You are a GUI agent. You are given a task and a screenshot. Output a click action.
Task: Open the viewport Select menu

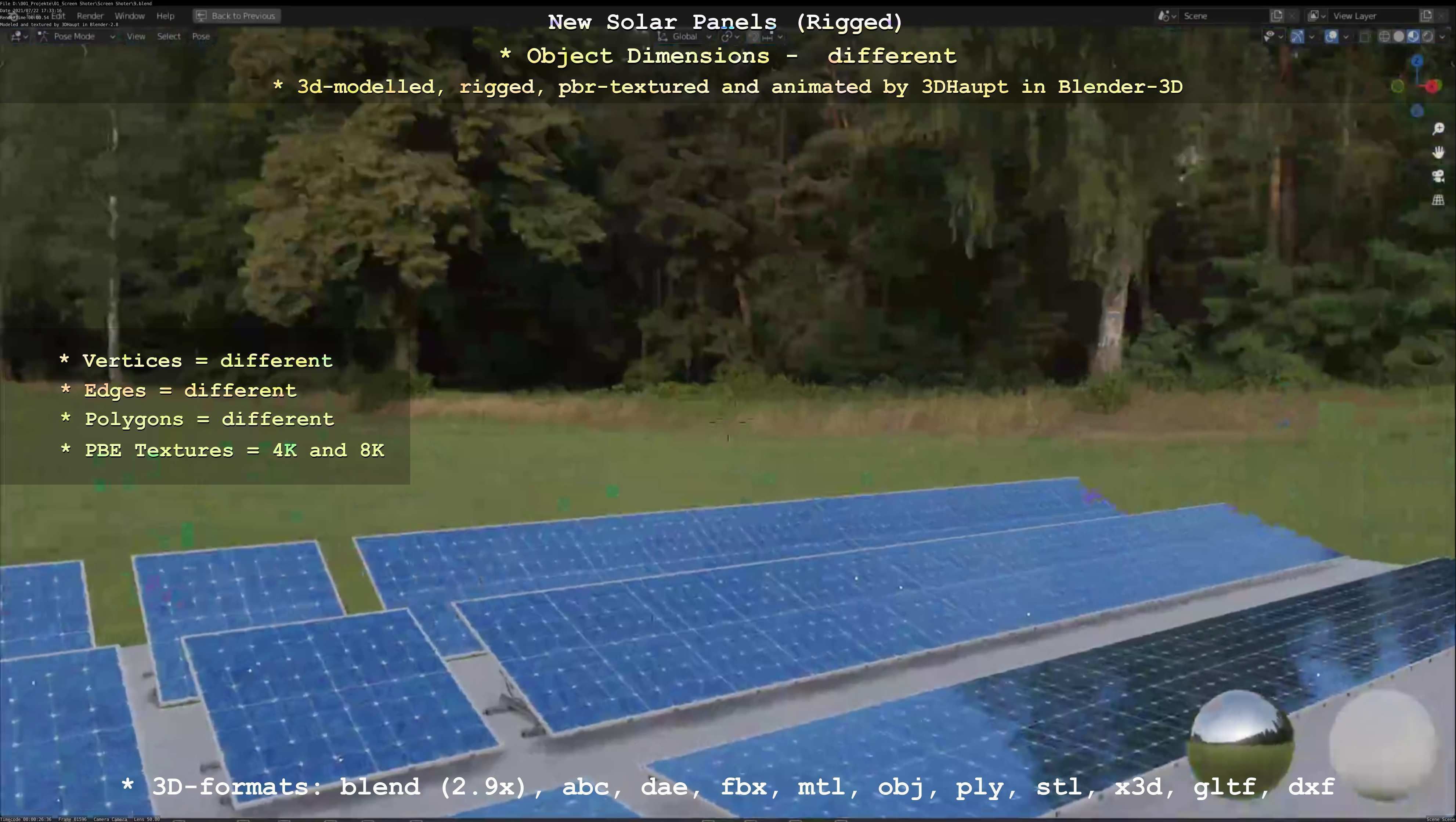coord(169,36)
